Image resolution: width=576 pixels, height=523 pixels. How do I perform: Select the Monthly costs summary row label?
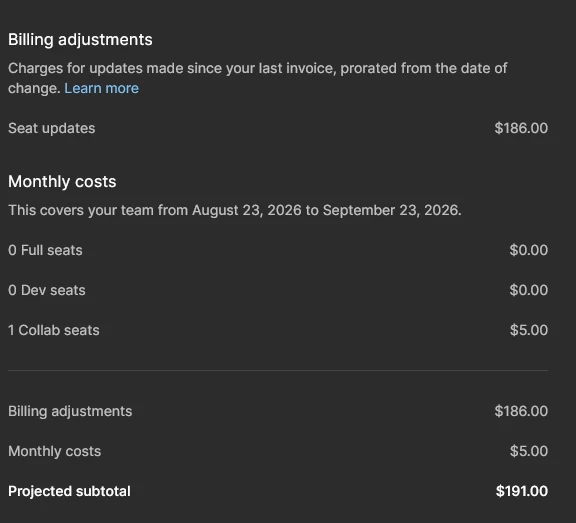54,451
